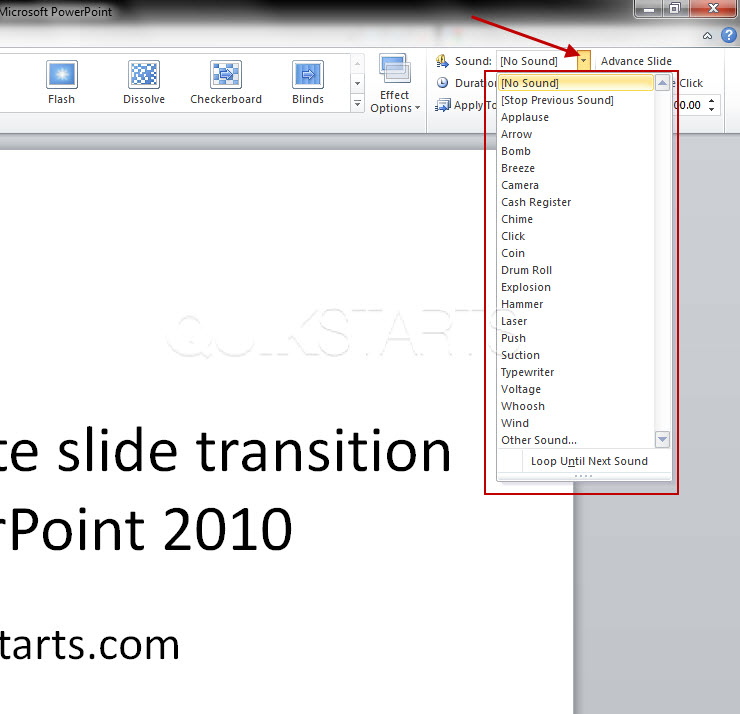Image resolution: width=740 pixels, height=714 pixels.
Task: Choose the Wind sound
Action: (576, 423)
